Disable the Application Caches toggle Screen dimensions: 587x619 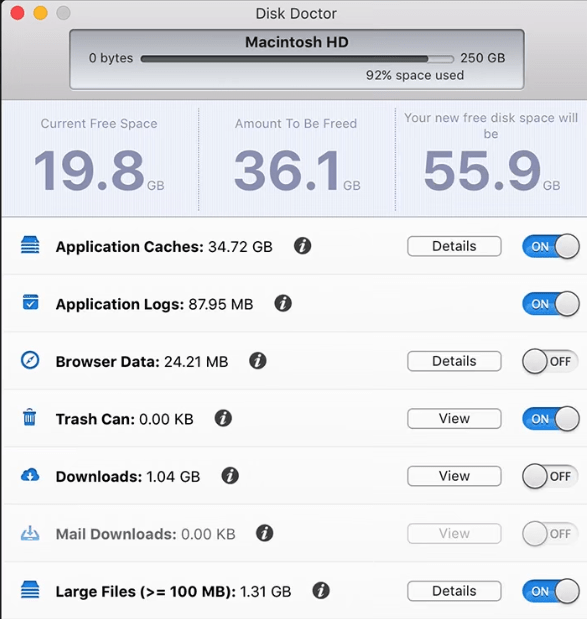[x=551, y=246]
